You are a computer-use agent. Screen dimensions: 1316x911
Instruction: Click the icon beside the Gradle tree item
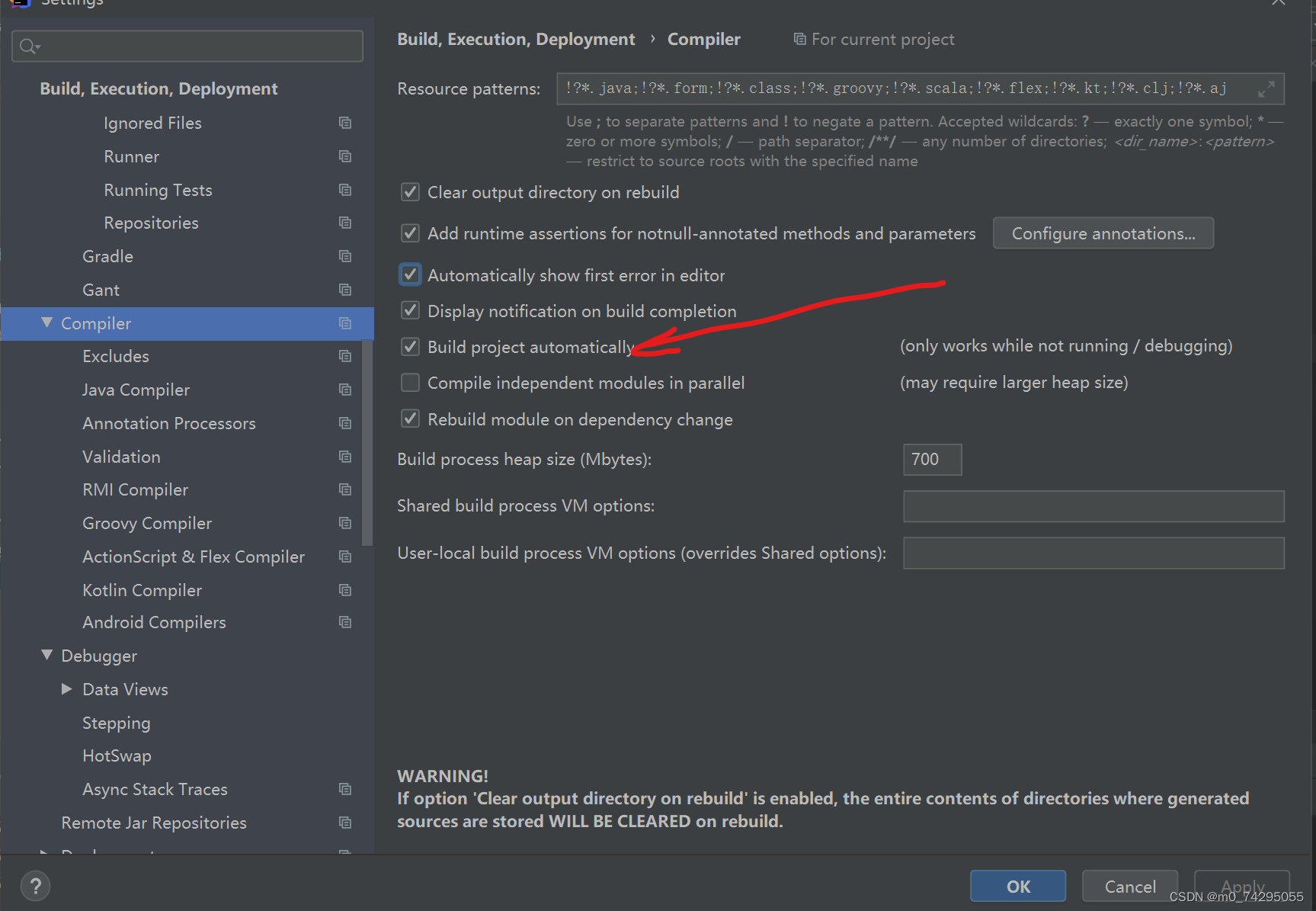pos(345,256)
